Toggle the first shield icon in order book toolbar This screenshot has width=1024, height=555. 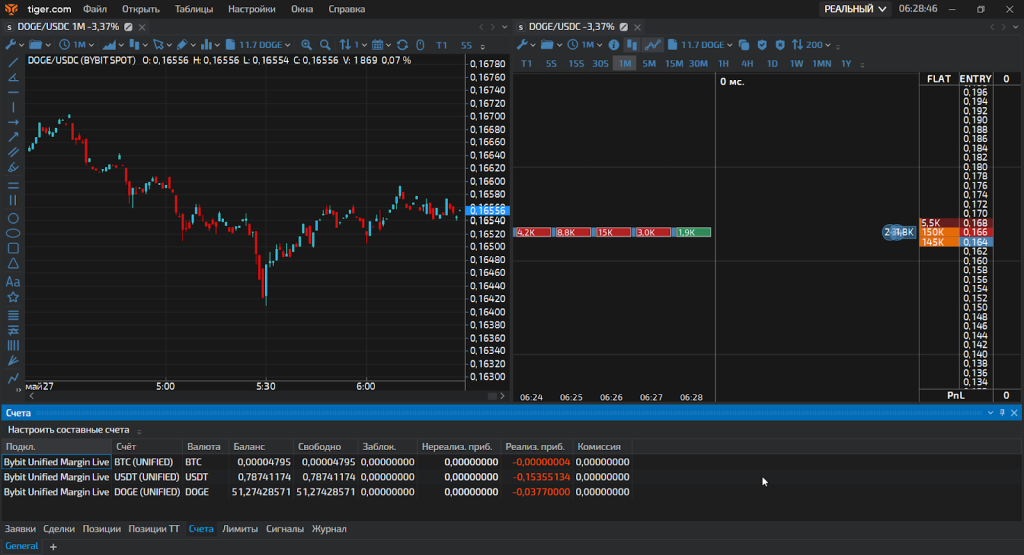(x=761, y=45)
